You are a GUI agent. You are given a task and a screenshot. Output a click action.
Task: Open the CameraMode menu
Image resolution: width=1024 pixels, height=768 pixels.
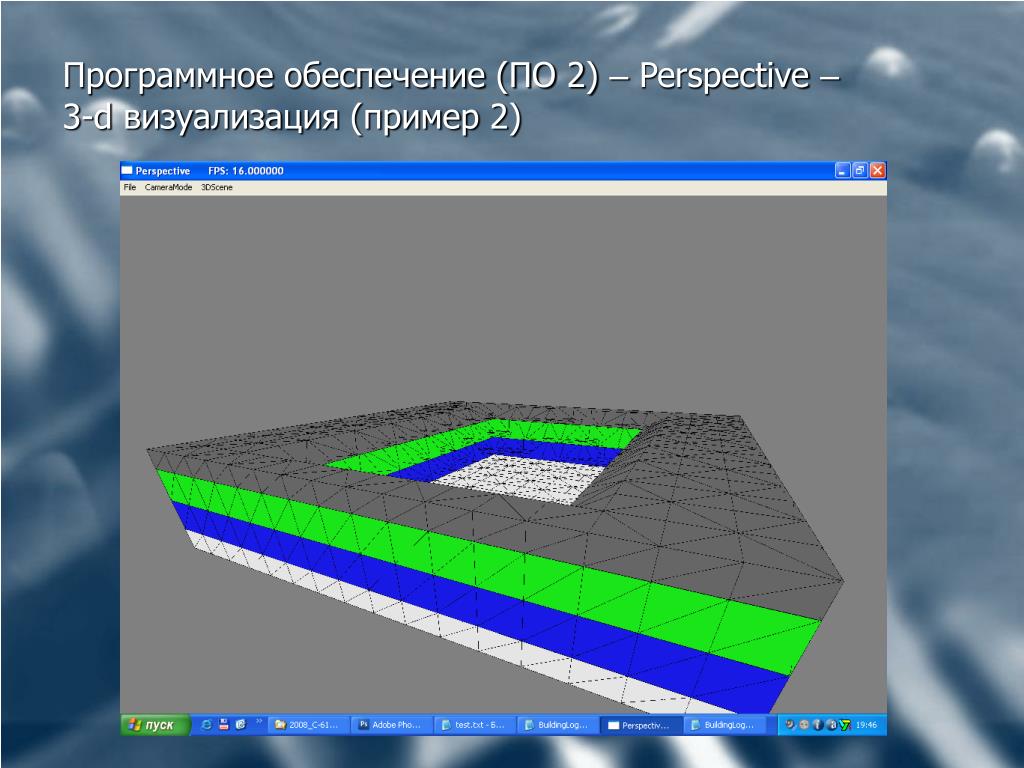[168, 187]
